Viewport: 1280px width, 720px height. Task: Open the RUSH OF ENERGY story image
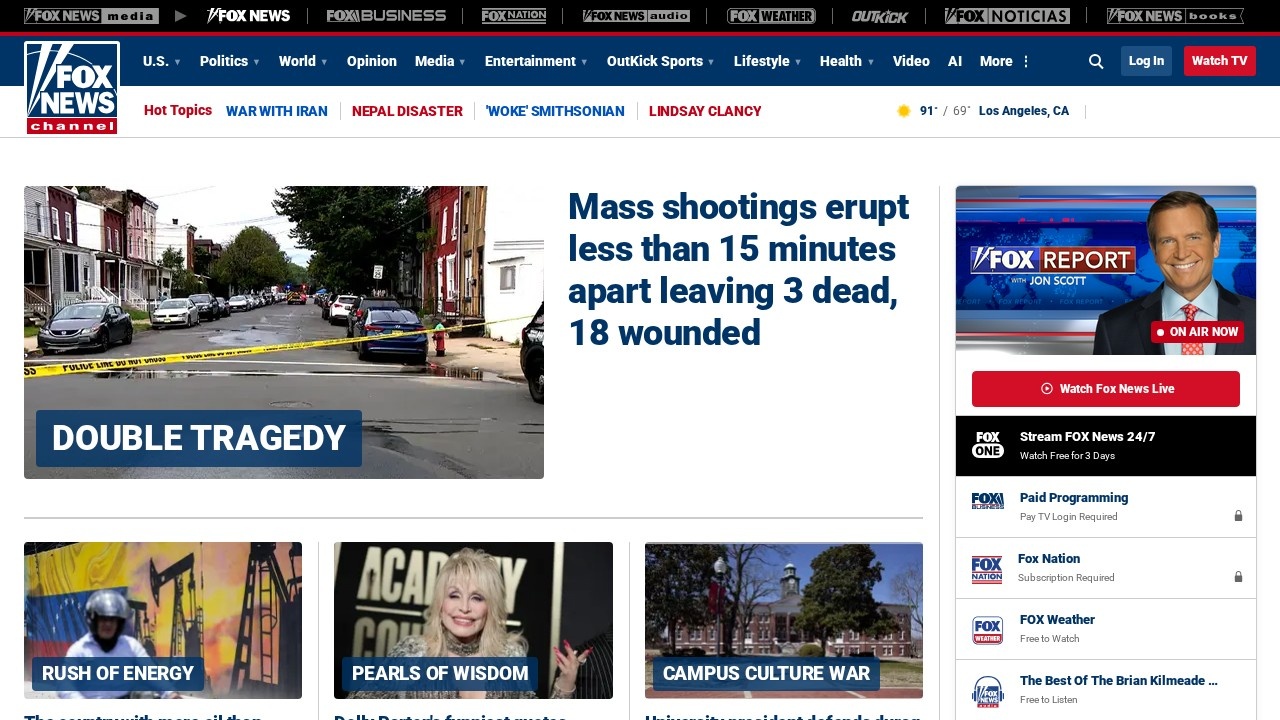pyautogui.click(x=163, y=620)
